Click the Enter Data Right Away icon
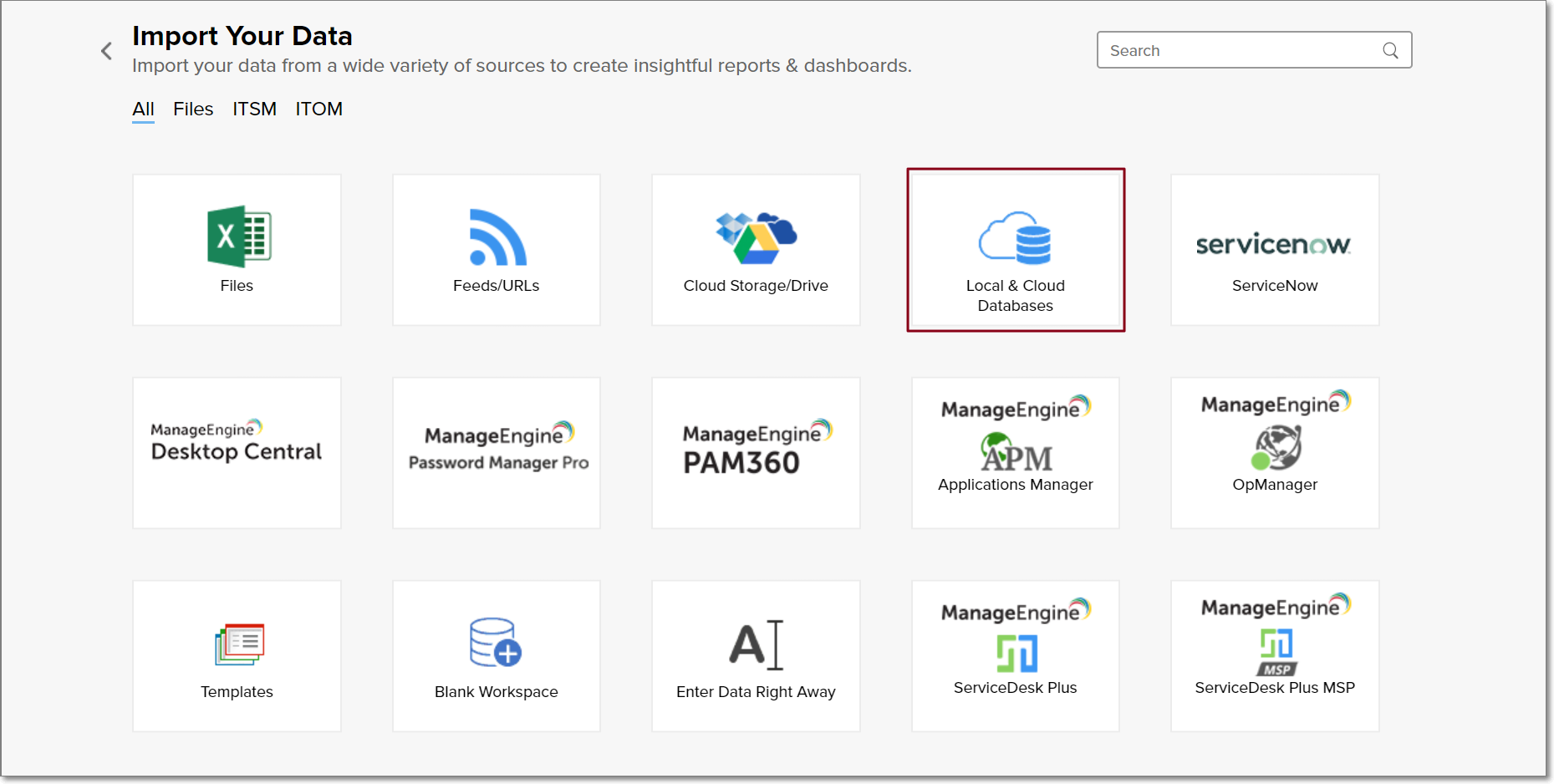Image resolution: width=1554 pixels, height=784 pixels. pos(757,644)
